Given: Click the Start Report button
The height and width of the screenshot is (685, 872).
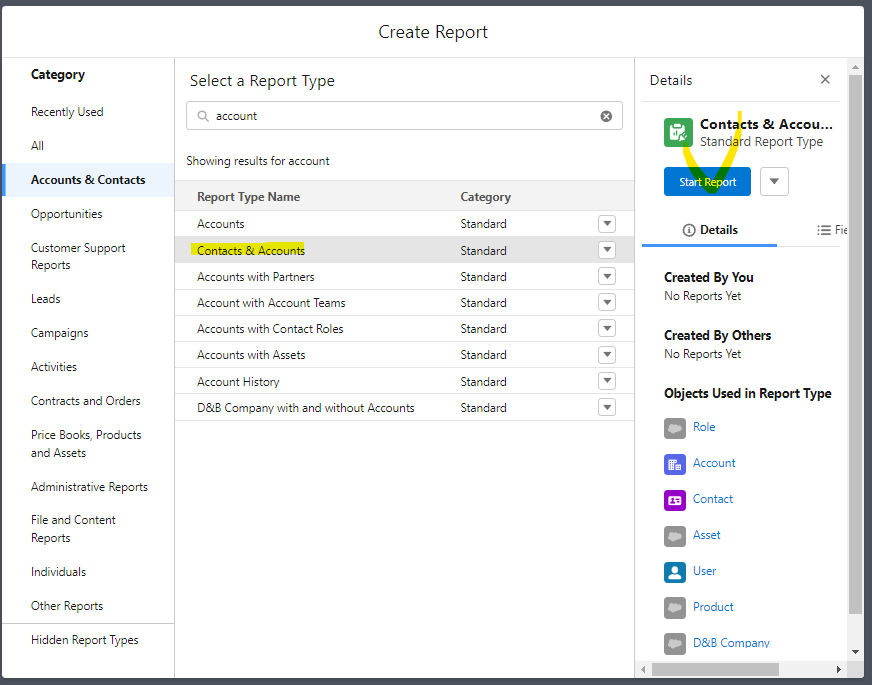Looking at the screenshot, I should (x=707, y=182).
